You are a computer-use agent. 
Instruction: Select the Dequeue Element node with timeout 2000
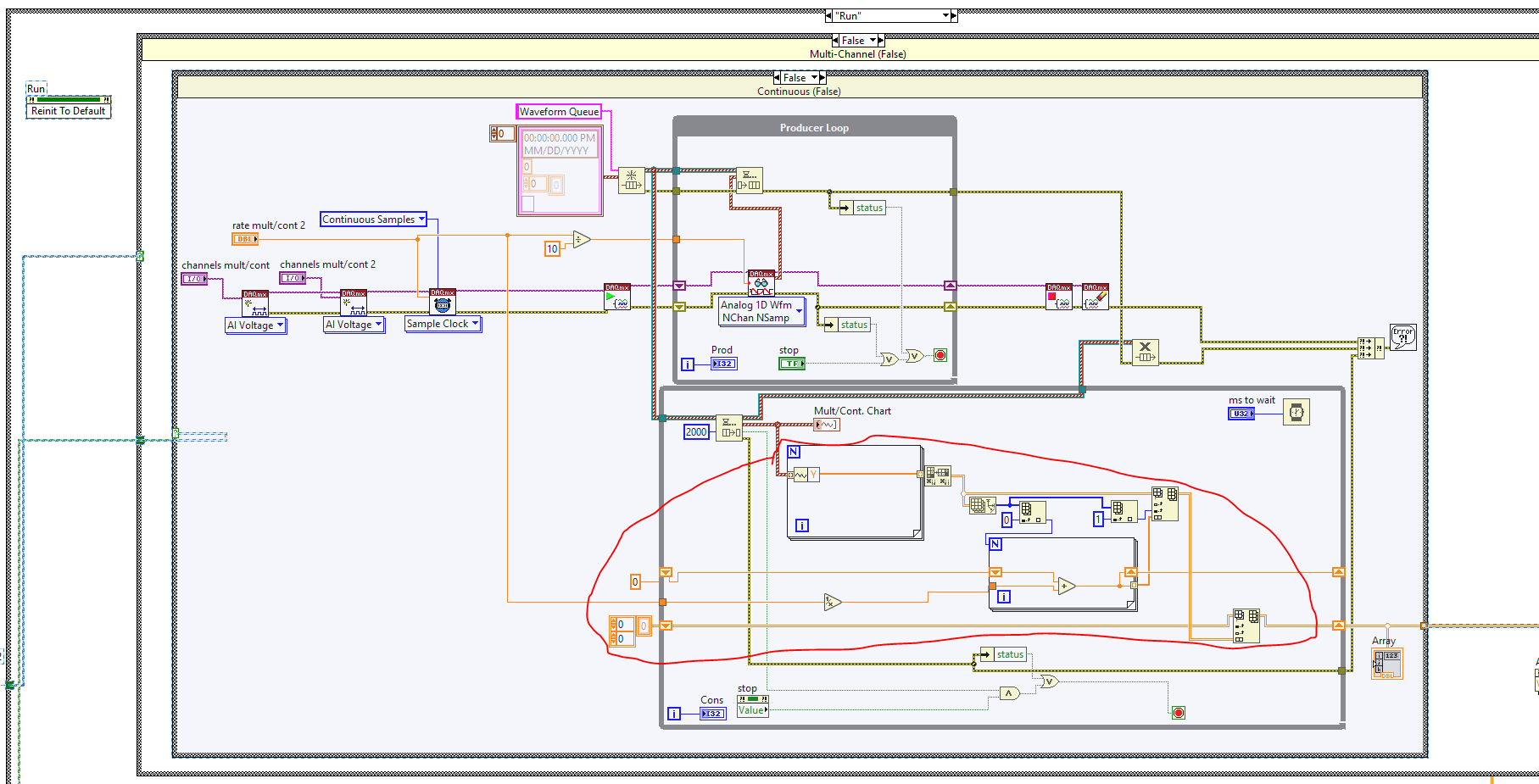click(728, 428)
